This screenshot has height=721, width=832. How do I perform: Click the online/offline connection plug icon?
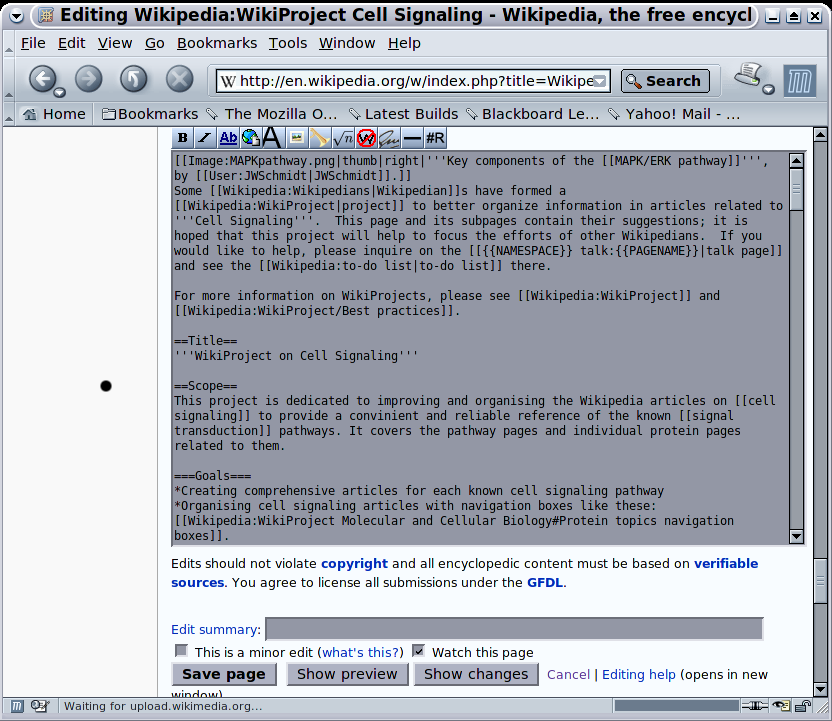(x=755, y=706)
